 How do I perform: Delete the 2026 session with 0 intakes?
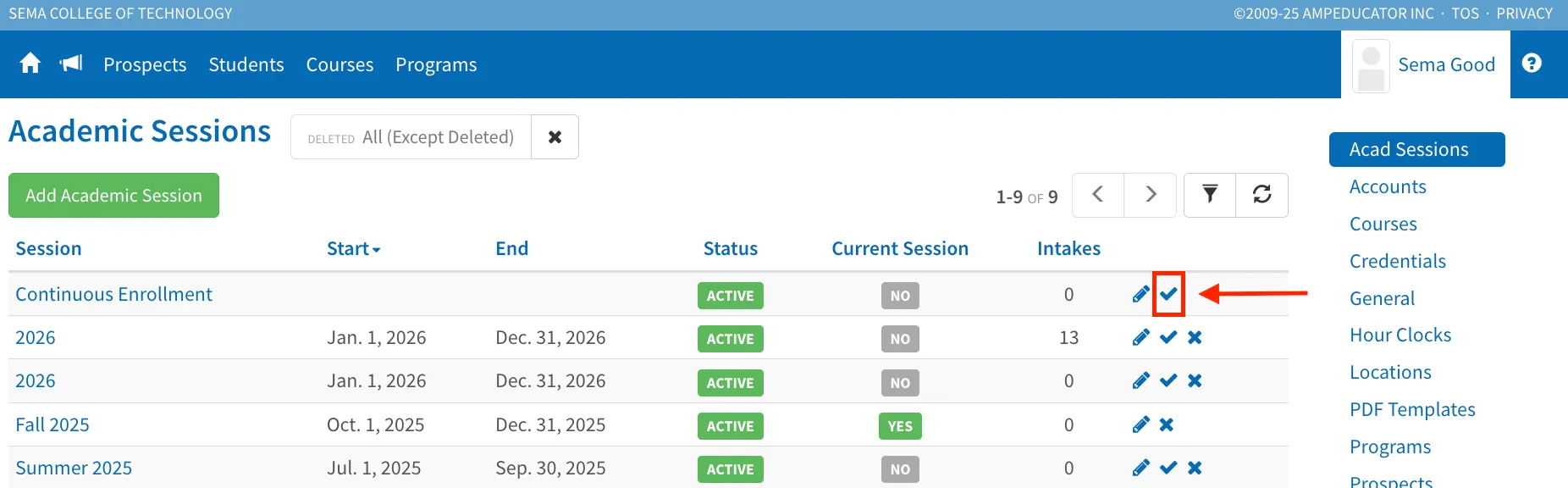coord(1195,380)
